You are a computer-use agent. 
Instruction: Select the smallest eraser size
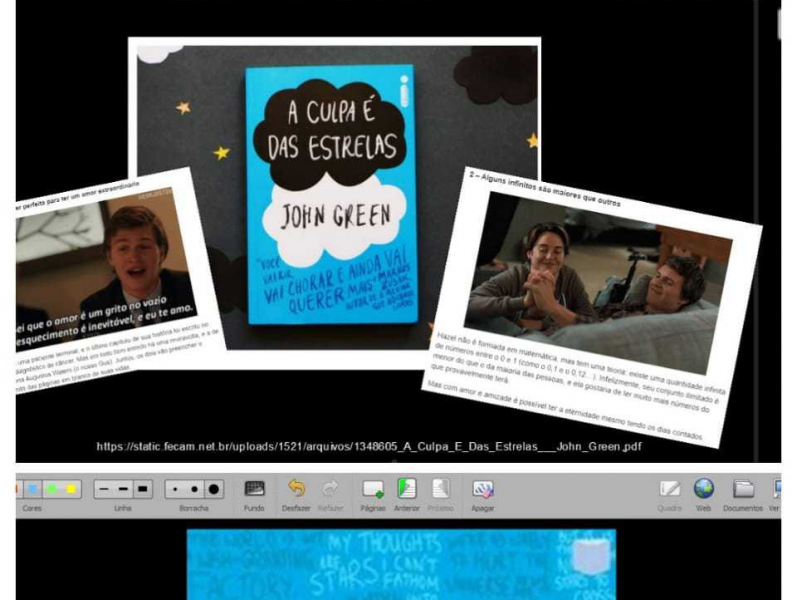[175, 490]
